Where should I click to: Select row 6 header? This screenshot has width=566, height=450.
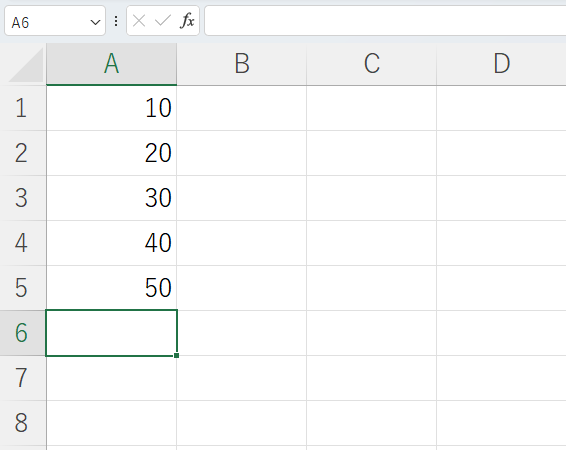click(x=23, y=333)
